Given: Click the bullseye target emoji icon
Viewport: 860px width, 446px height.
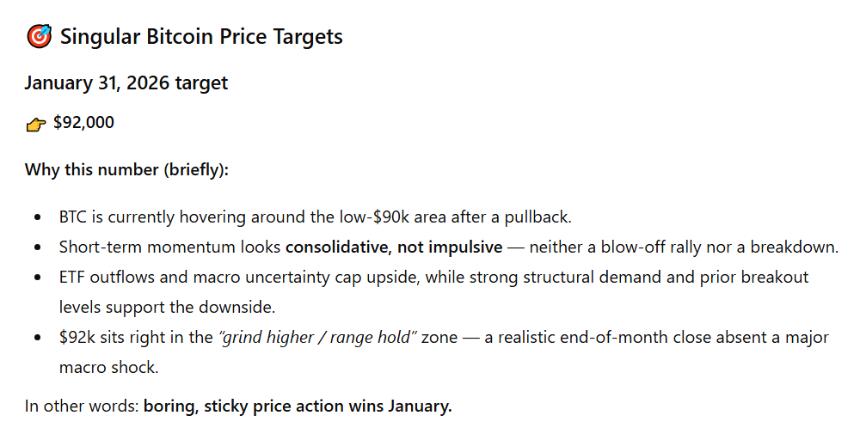Looking at the screenshot, I should pyautogui.click(x=37, y=38).
